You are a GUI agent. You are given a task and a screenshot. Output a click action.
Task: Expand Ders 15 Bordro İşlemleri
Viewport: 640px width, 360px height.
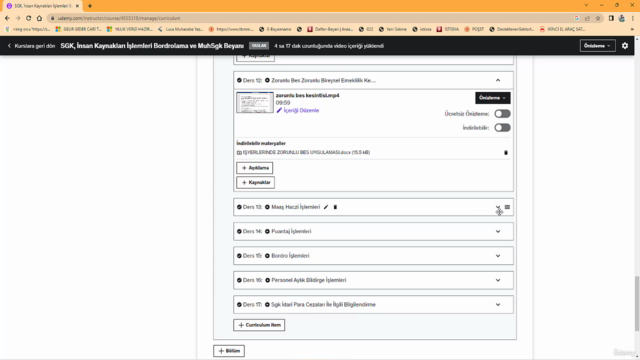click(x=498, y=256)
